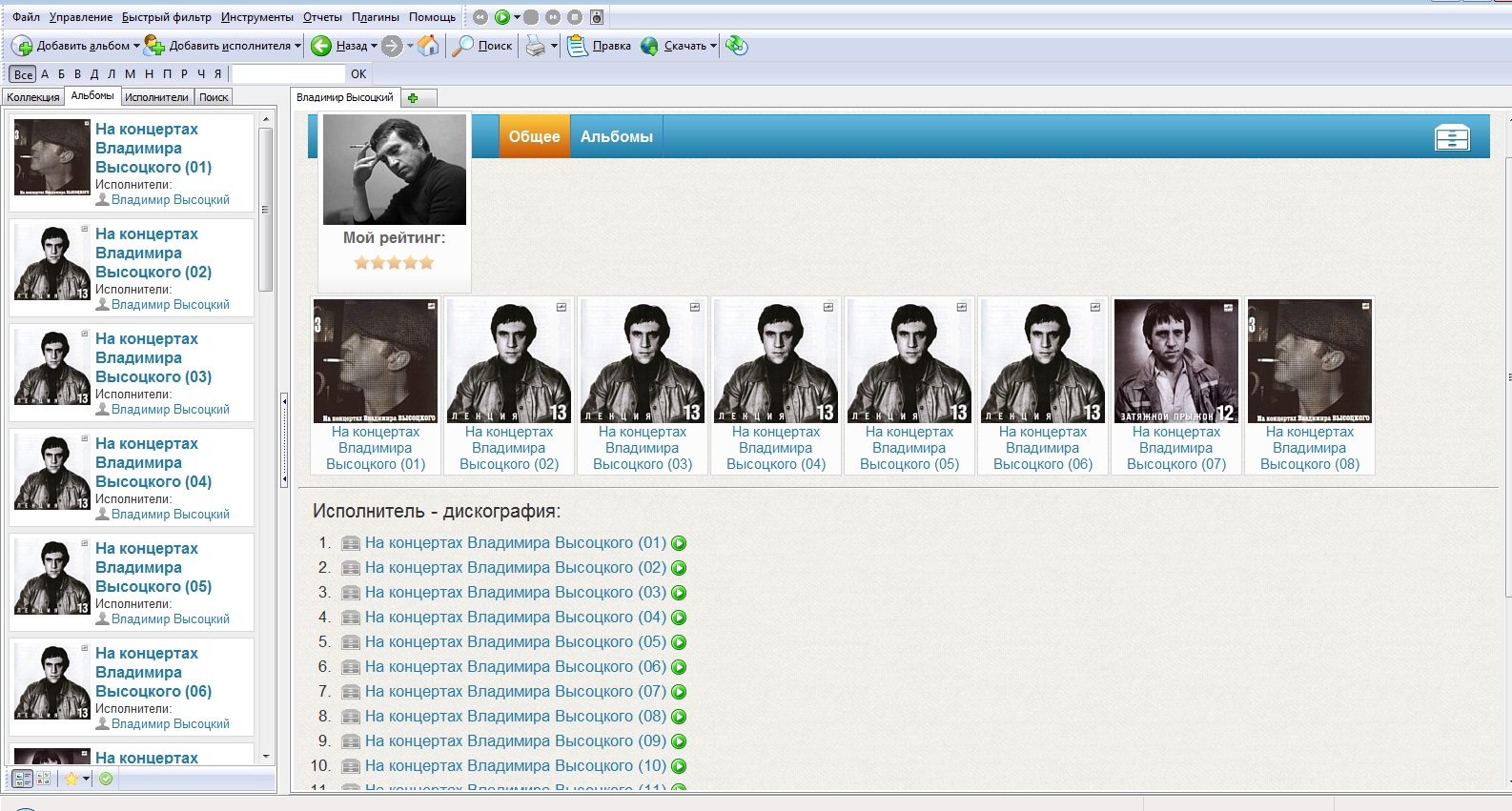Stop playback with the stop button
The image size is (1512, 811).
tap(575, 17)
